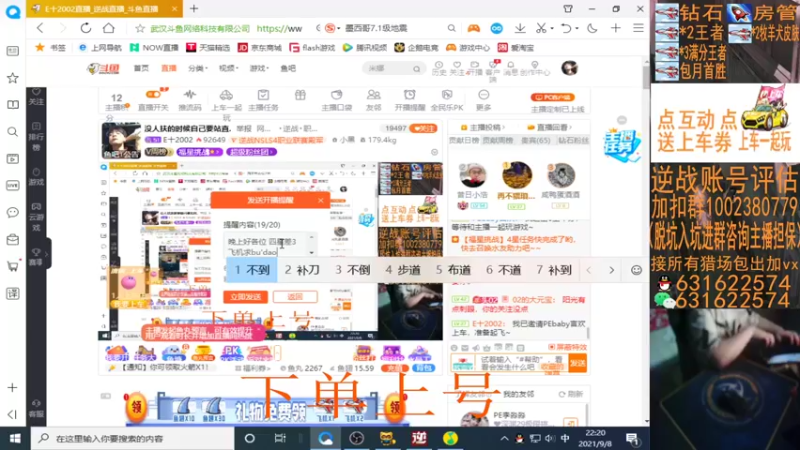Image resolution: width=800 pixels, height=450 pixels.
Task: Open 鱼吧 in Douyu nav
Action: [288, 68]
